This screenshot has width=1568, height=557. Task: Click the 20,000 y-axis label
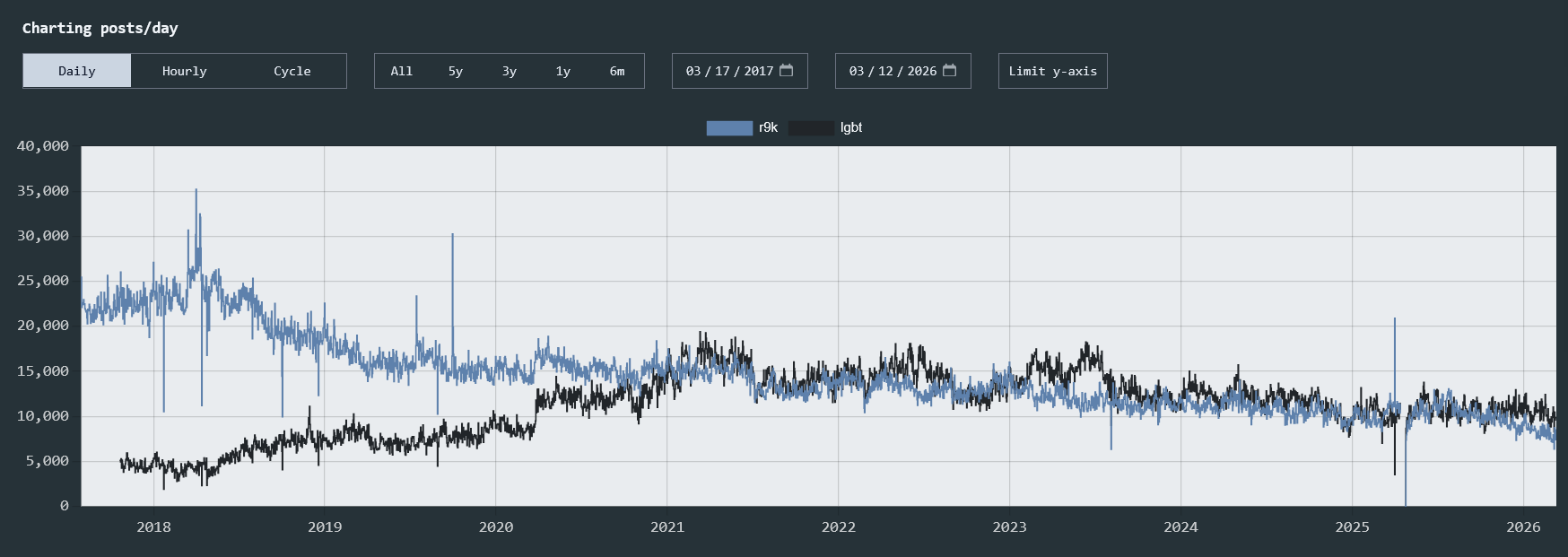coord(43,326)
